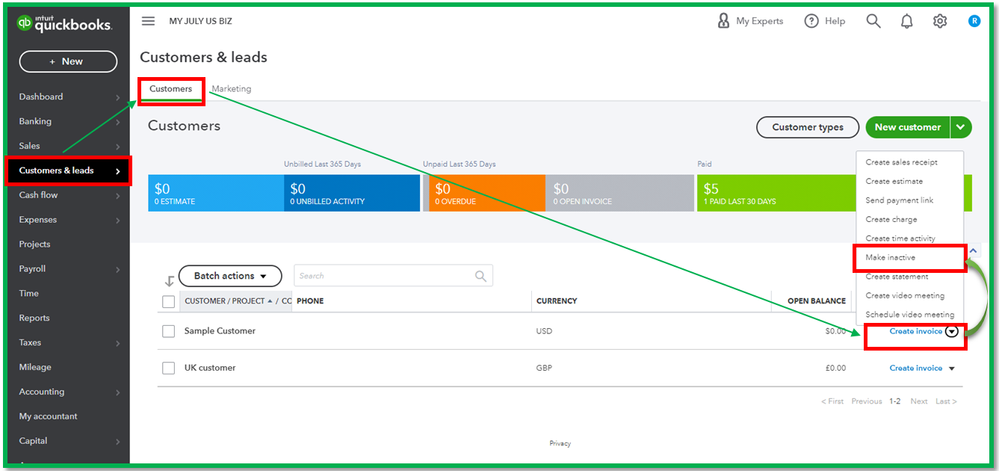The width and height of the screenshot is (999, 471).
Task: Expand the Dashboard sidebar item
Action: [118, 98]
